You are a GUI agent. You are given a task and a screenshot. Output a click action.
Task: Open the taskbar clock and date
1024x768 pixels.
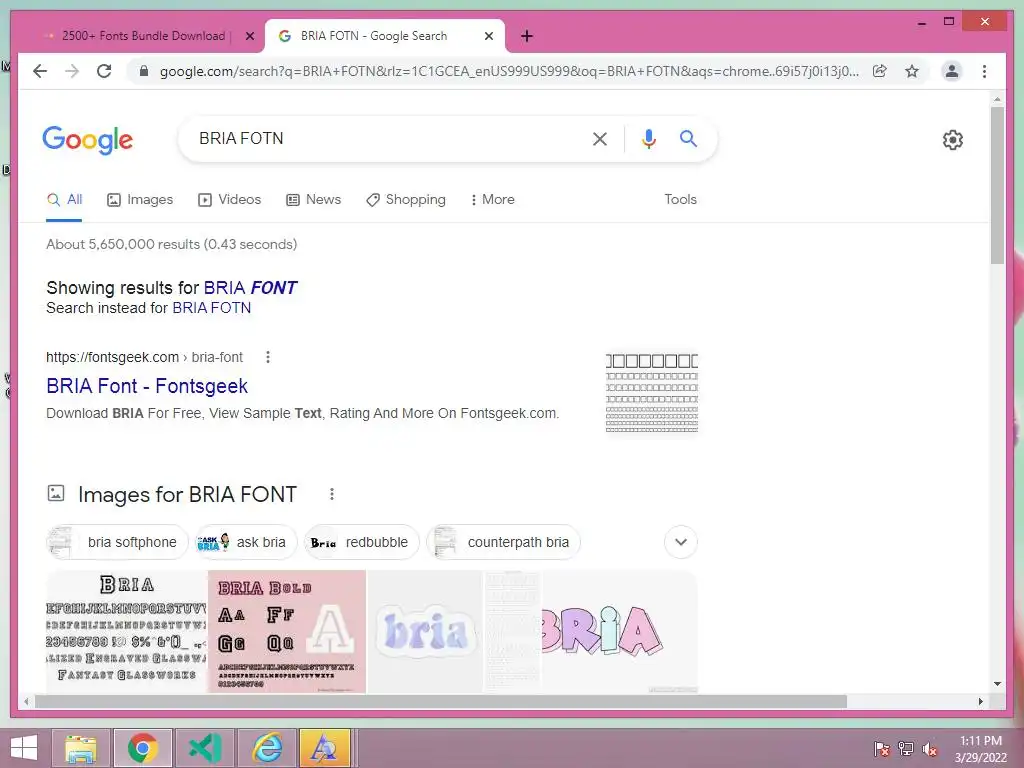[x=980, y=749]
